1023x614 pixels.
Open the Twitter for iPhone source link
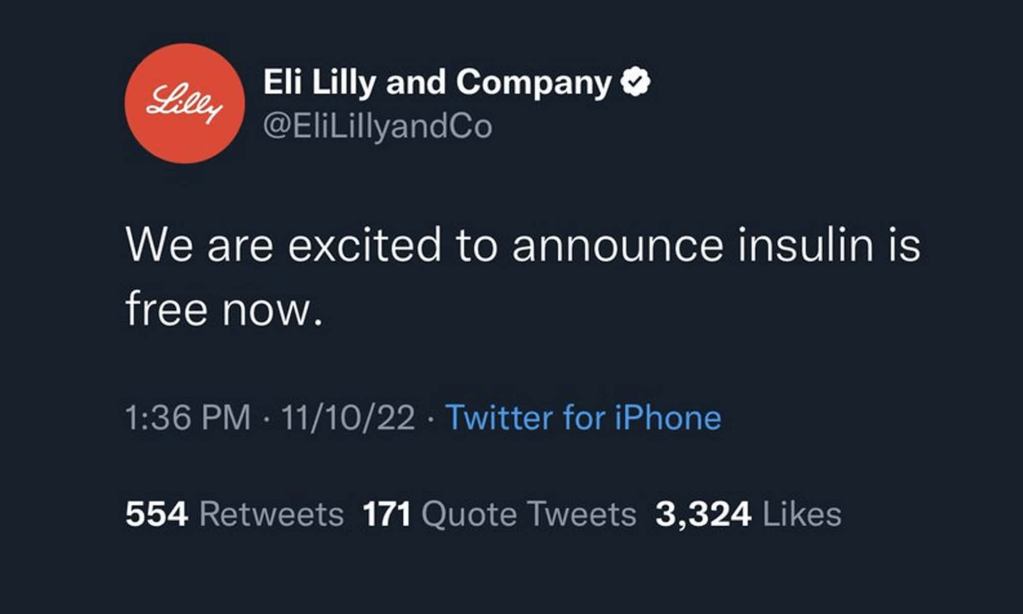[583, 418]
